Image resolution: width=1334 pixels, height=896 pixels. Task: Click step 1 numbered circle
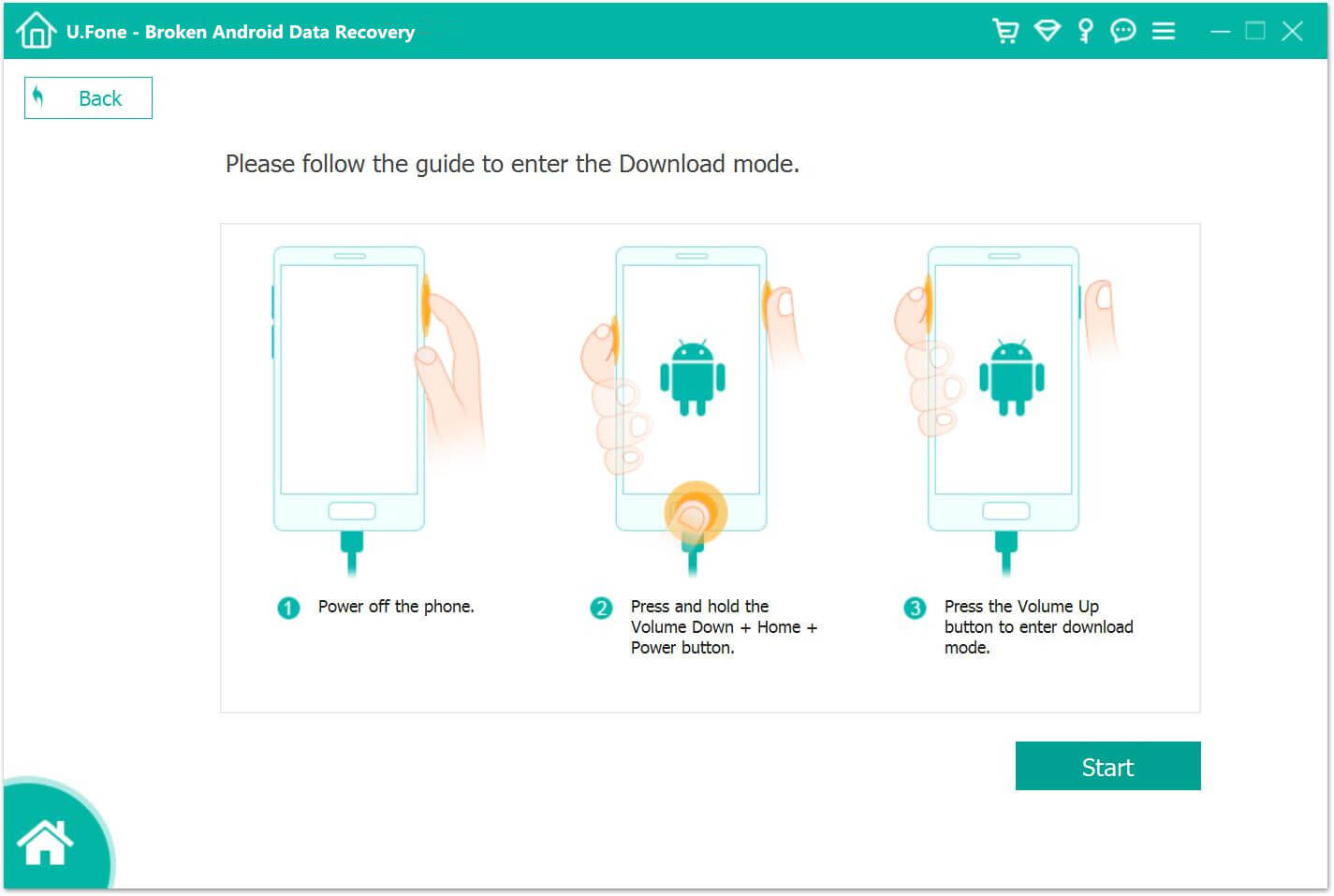click(288, 608)
